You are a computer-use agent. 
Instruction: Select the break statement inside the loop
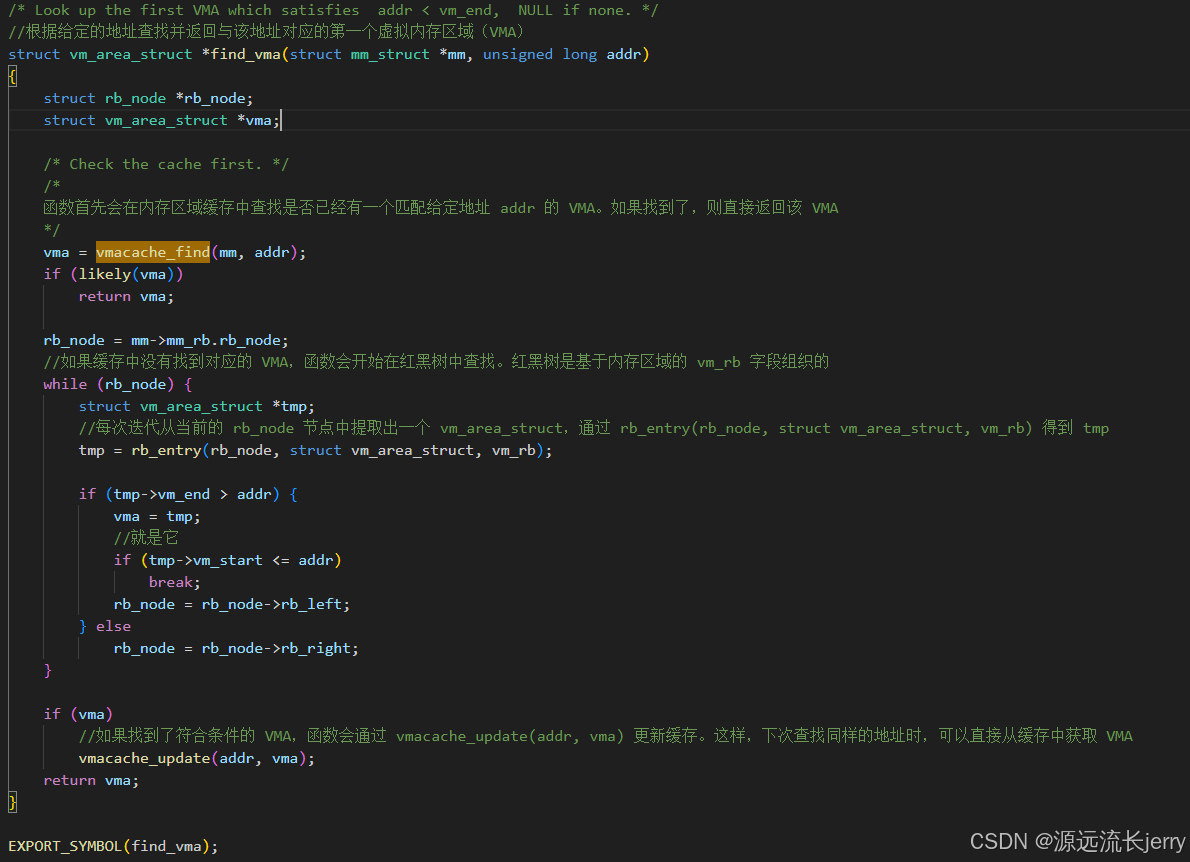172,581
